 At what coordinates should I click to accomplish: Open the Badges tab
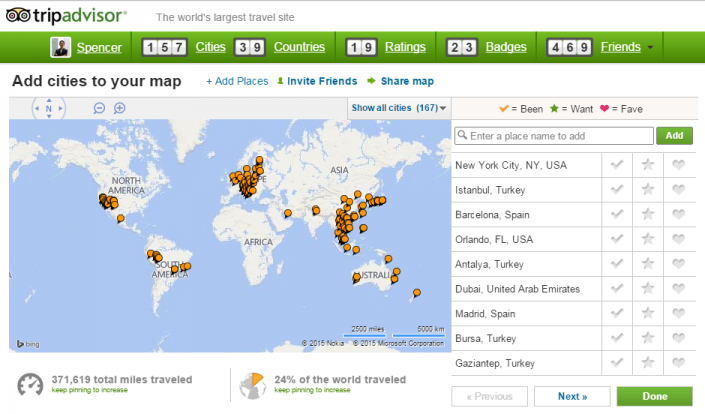pyautogui.click(x=506, y=47)
